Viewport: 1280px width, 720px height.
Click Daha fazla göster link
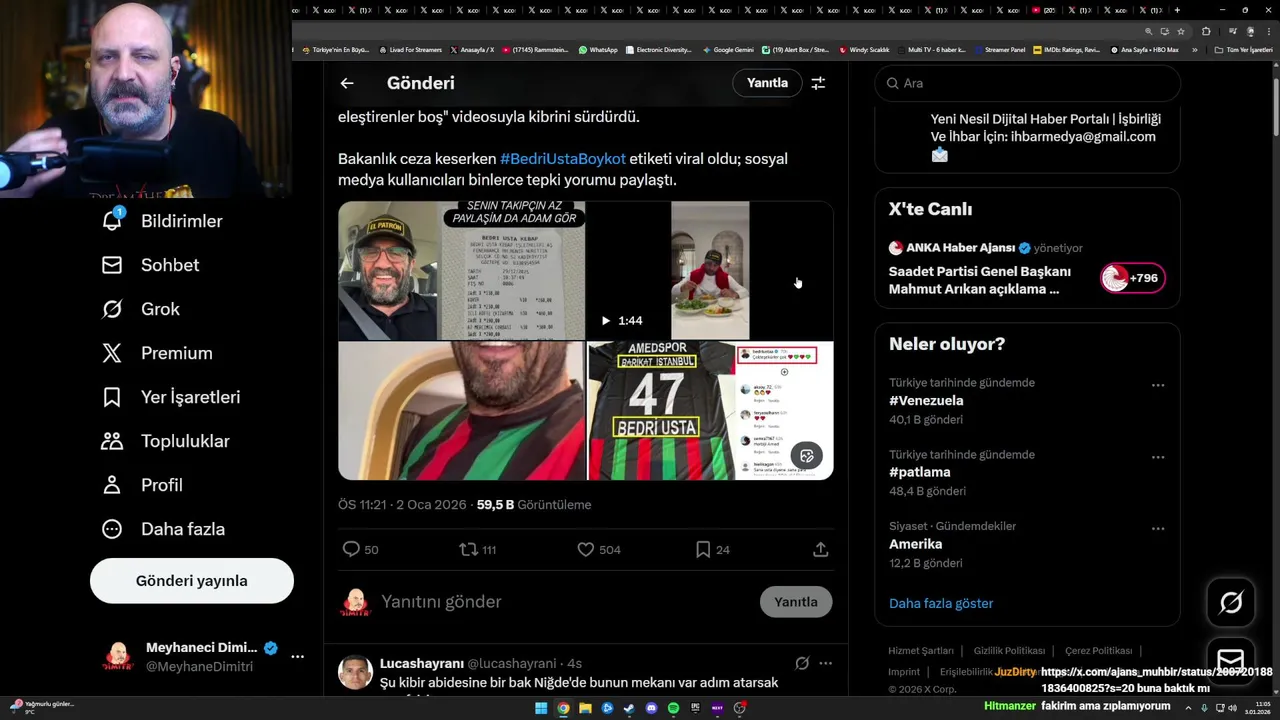(x=941, y=603)
